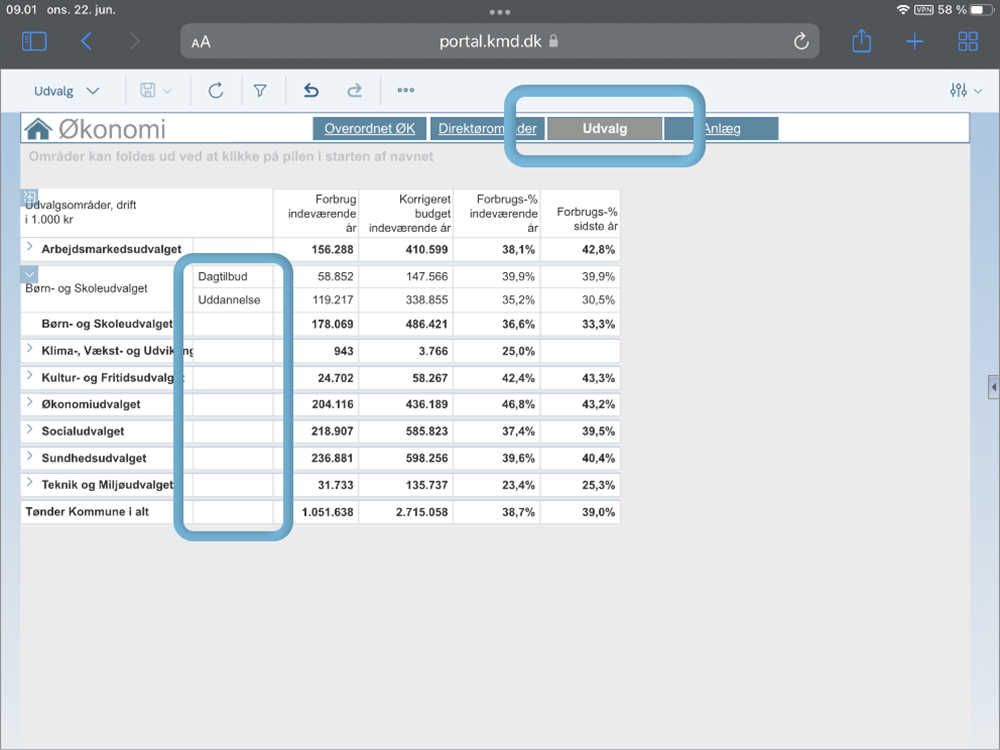Click the Økonomi home icon
This screenshot has width=1000, height=750.
(x=38, y=129)
